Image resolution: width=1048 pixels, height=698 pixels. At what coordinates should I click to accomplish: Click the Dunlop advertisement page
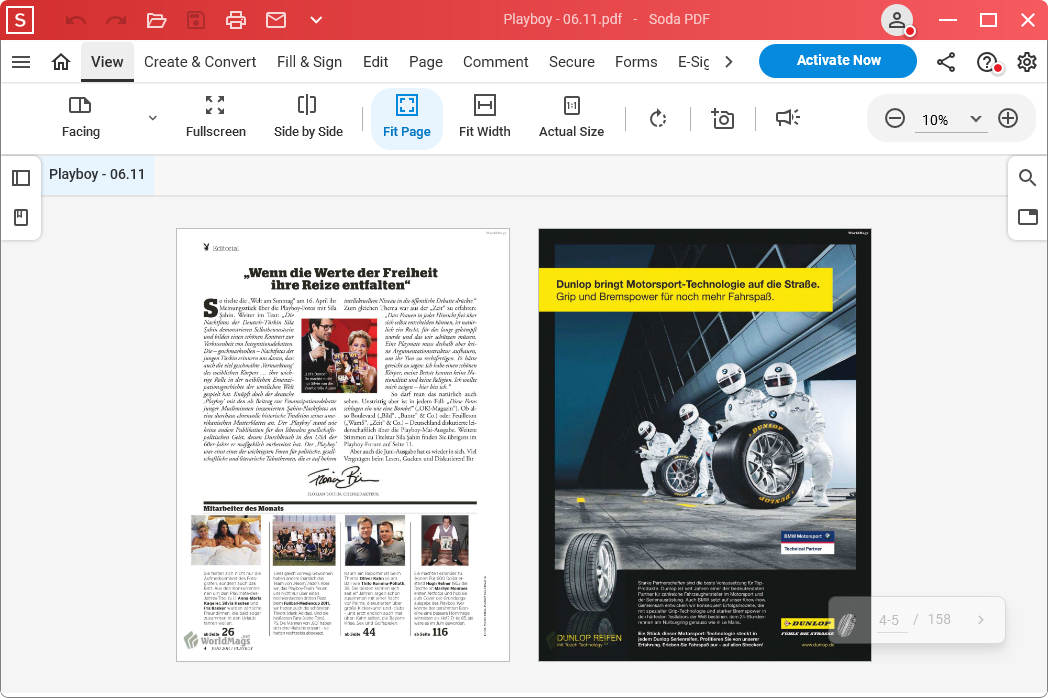pyautogui.click(x=704, y=445)
